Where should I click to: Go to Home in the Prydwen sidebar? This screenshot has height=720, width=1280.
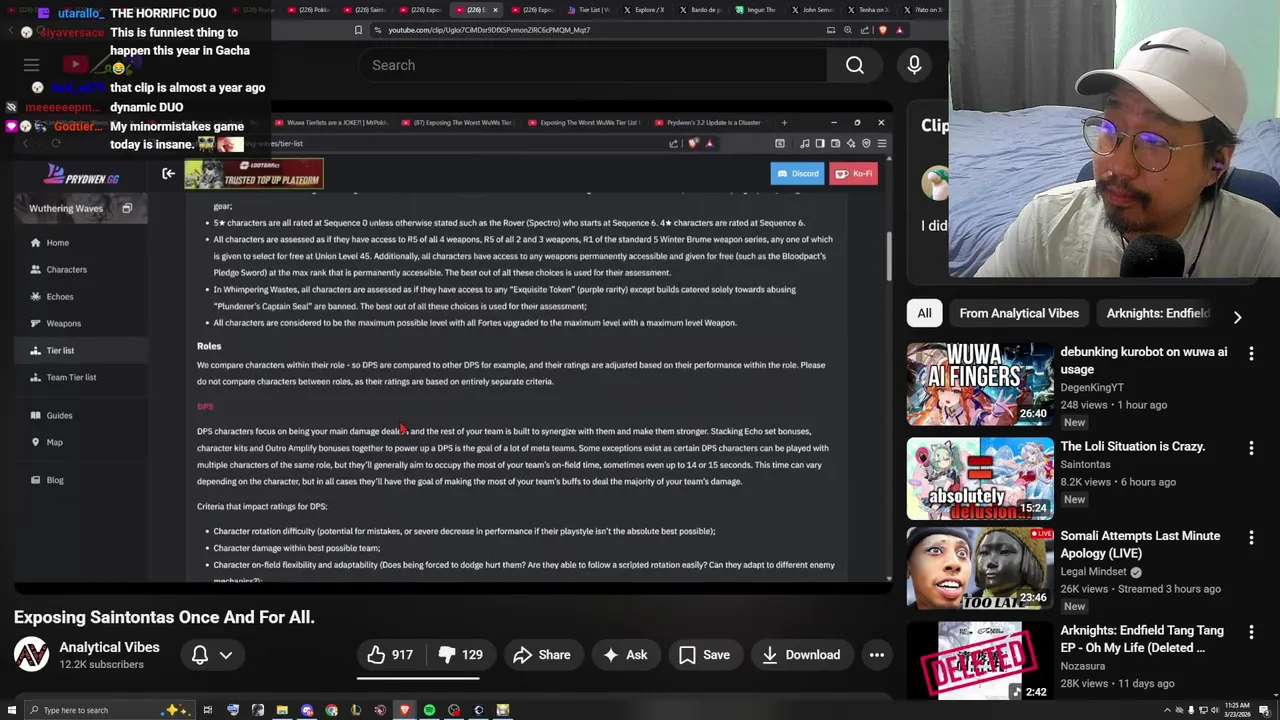[57, 243]
